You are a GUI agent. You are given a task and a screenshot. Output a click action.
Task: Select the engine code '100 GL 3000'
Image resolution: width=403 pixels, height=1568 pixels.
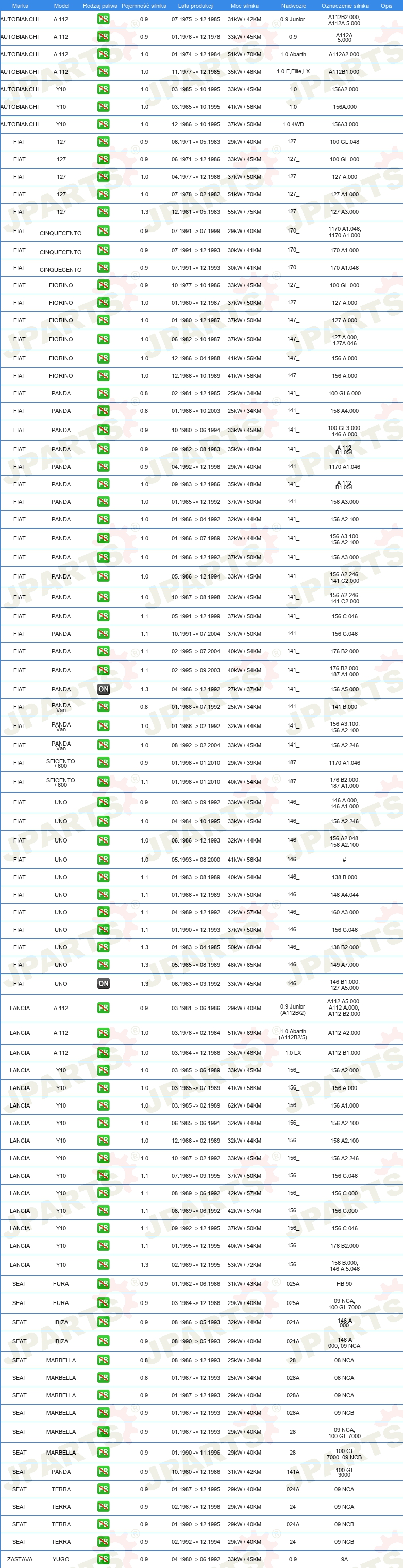click(x=344, y=1472)
